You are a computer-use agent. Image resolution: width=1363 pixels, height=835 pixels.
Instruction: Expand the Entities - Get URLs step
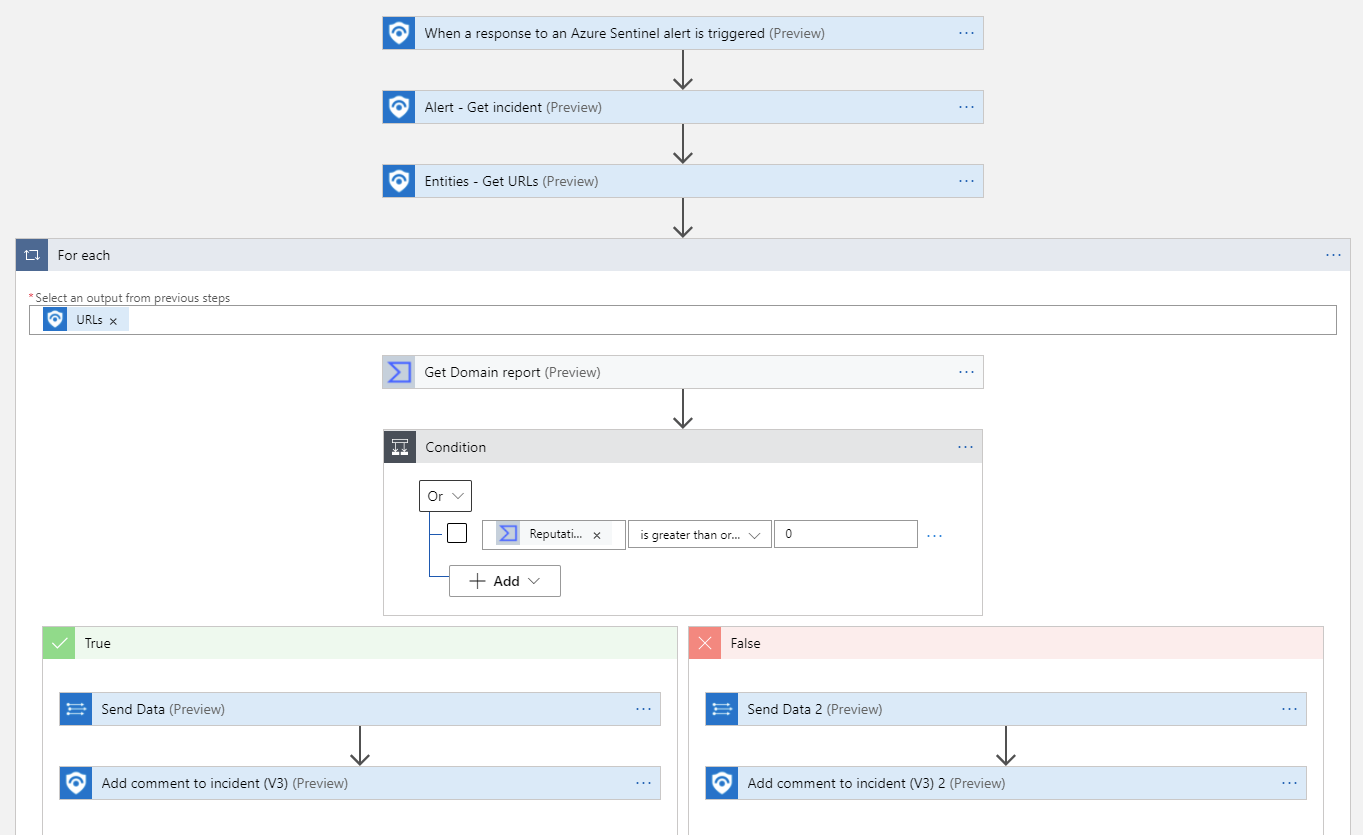click(x=683, y=181)
